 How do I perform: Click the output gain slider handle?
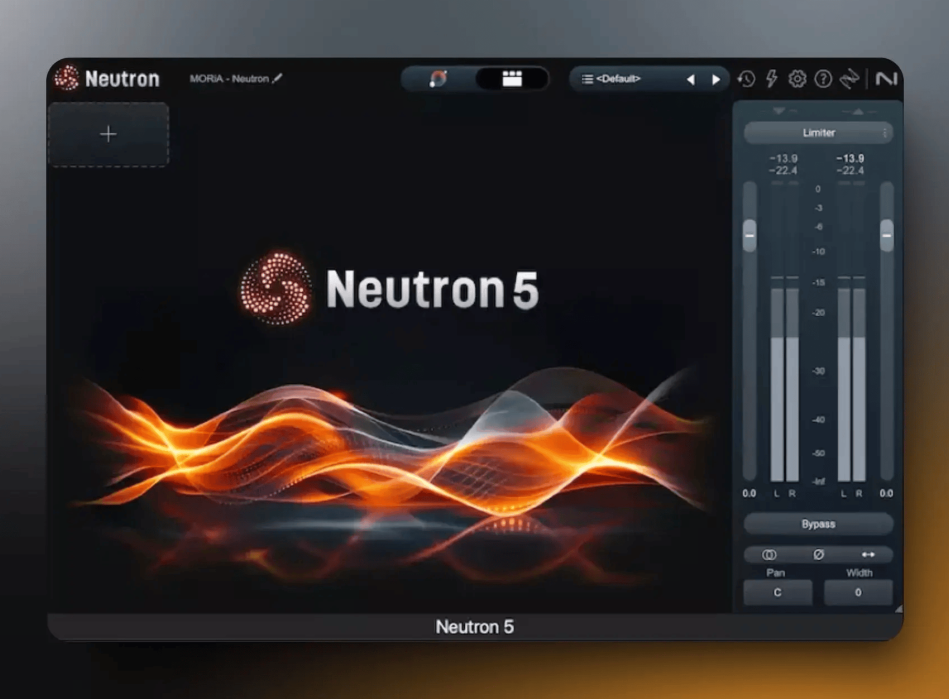887,235
